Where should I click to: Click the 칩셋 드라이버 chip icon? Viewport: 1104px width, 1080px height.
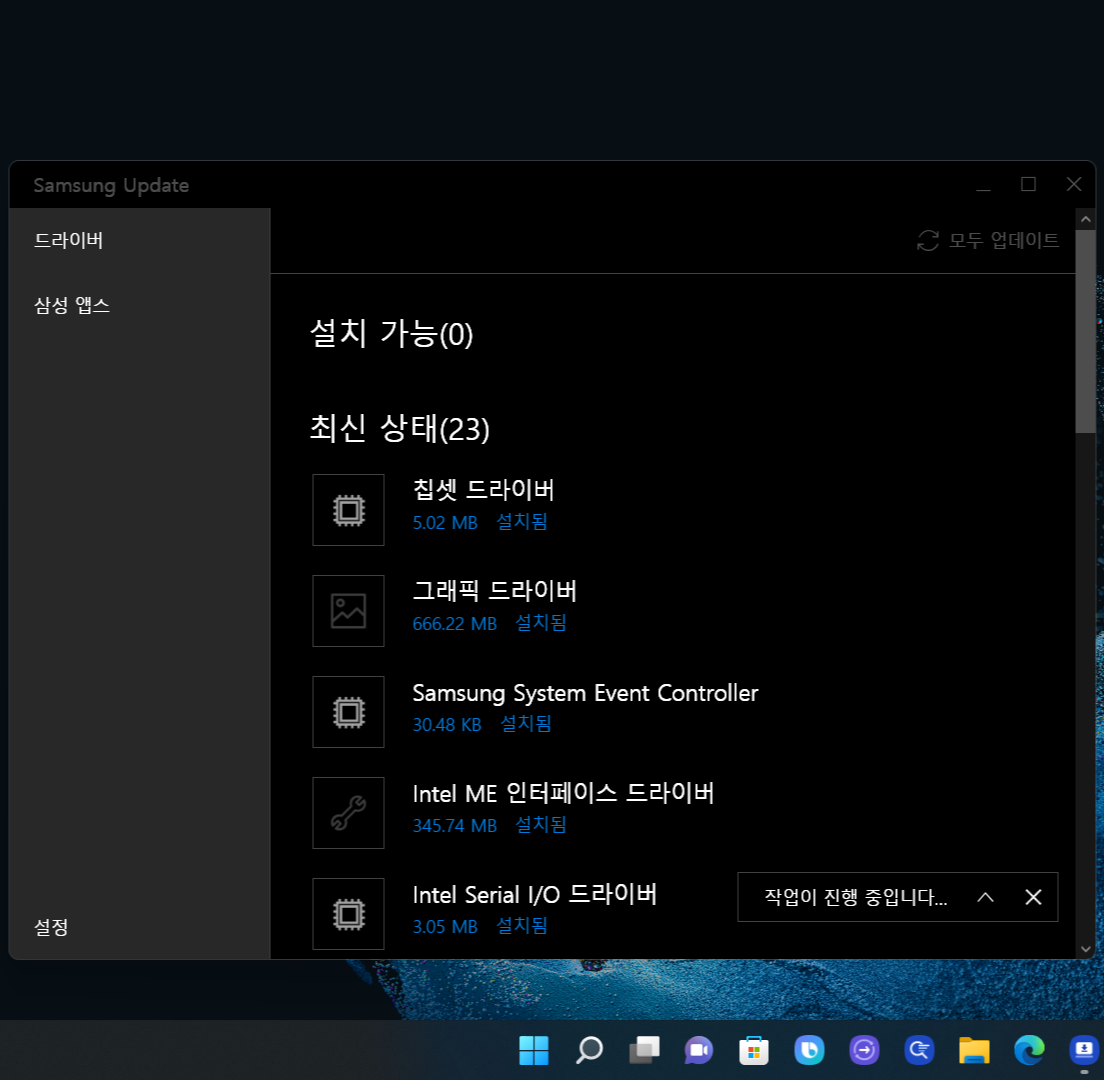click(x=349, y=510)
